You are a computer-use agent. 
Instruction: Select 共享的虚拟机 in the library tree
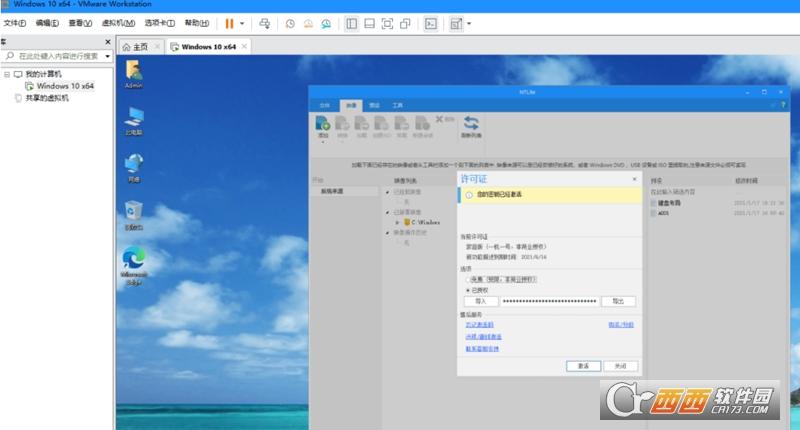(x=47, y=98)
